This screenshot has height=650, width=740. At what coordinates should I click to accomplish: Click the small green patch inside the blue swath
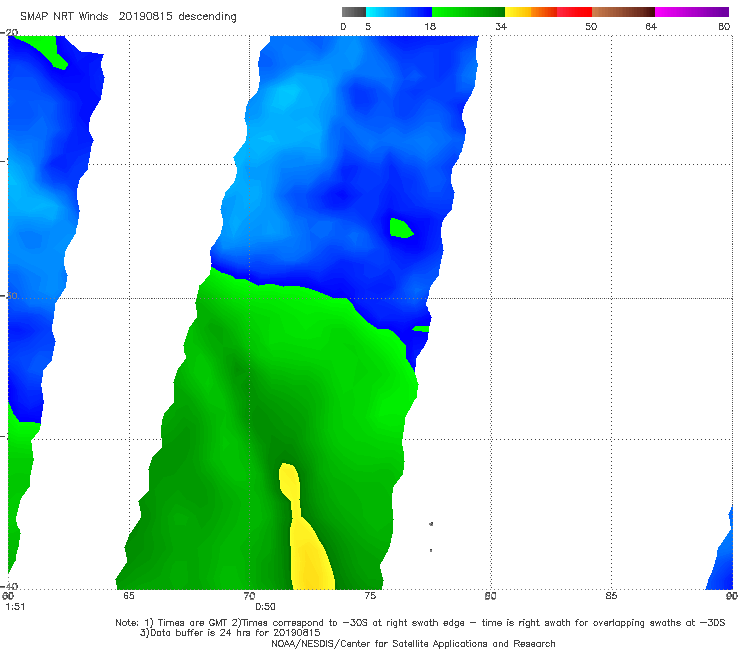(401, 228)
